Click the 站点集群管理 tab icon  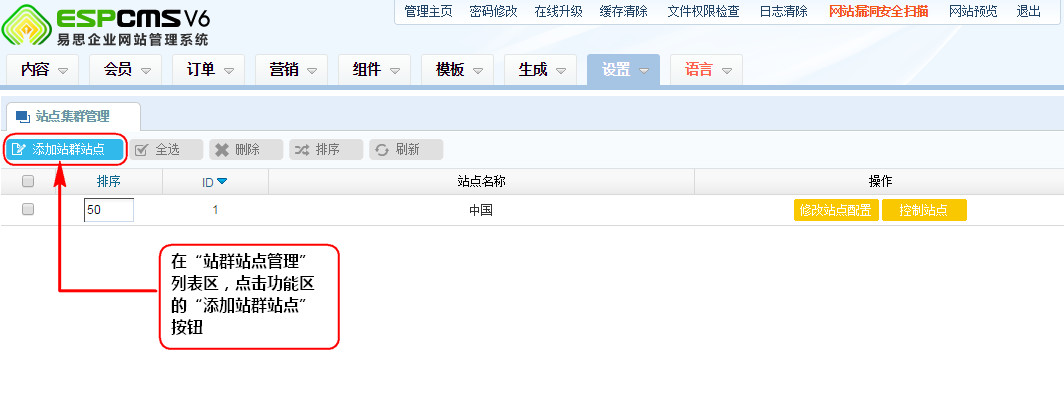tap(23, 117)
